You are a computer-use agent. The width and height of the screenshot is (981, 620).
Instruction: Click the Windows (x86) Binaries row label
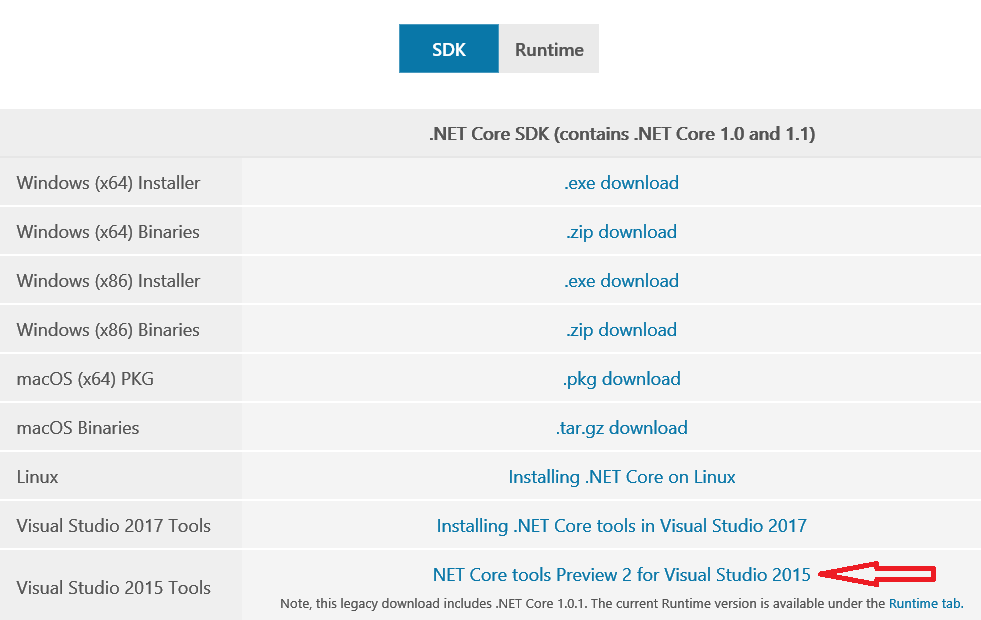coord(108,330)
